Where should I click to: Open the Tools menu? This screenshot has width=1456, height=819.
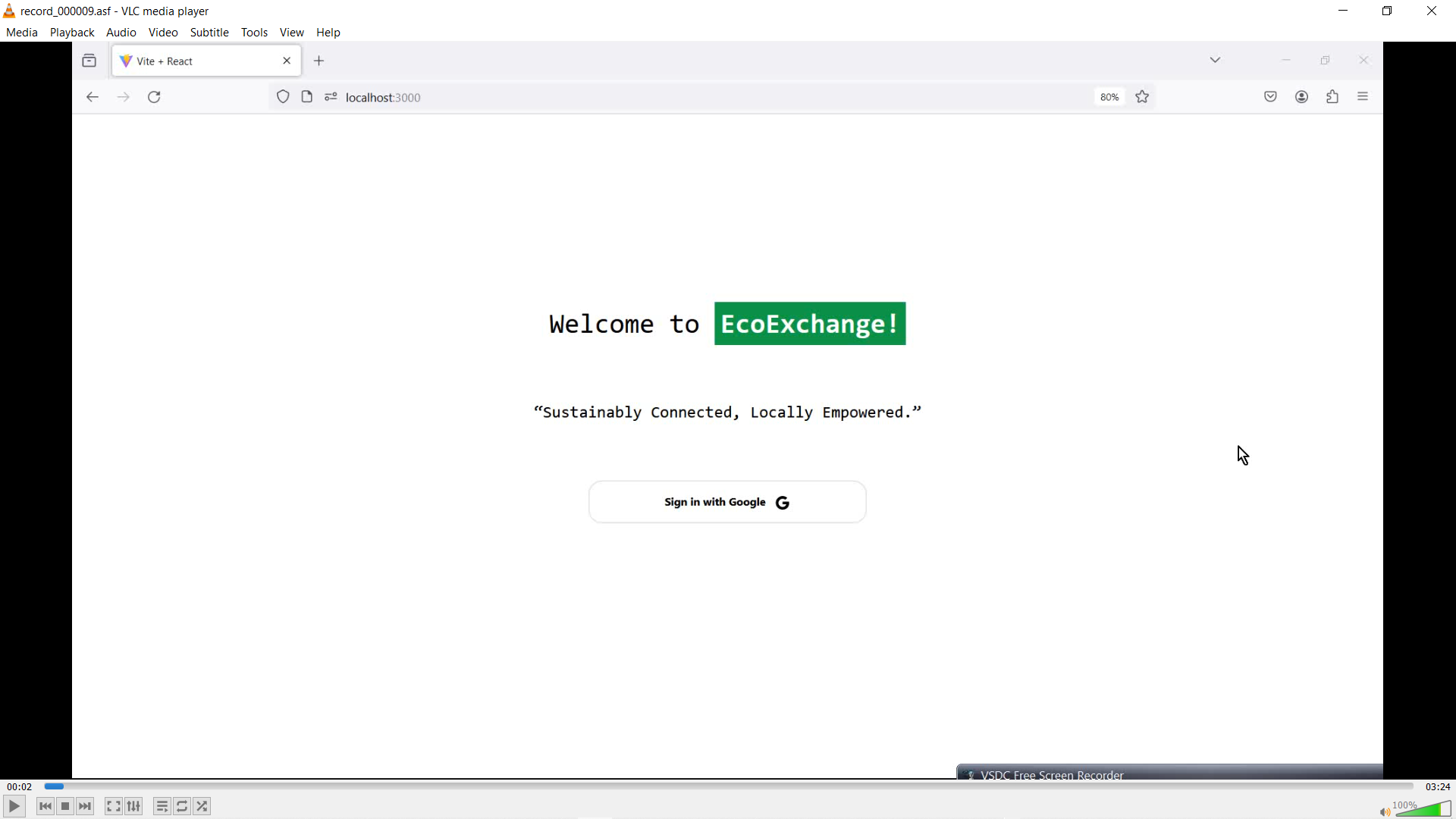(x=254, y=33)
